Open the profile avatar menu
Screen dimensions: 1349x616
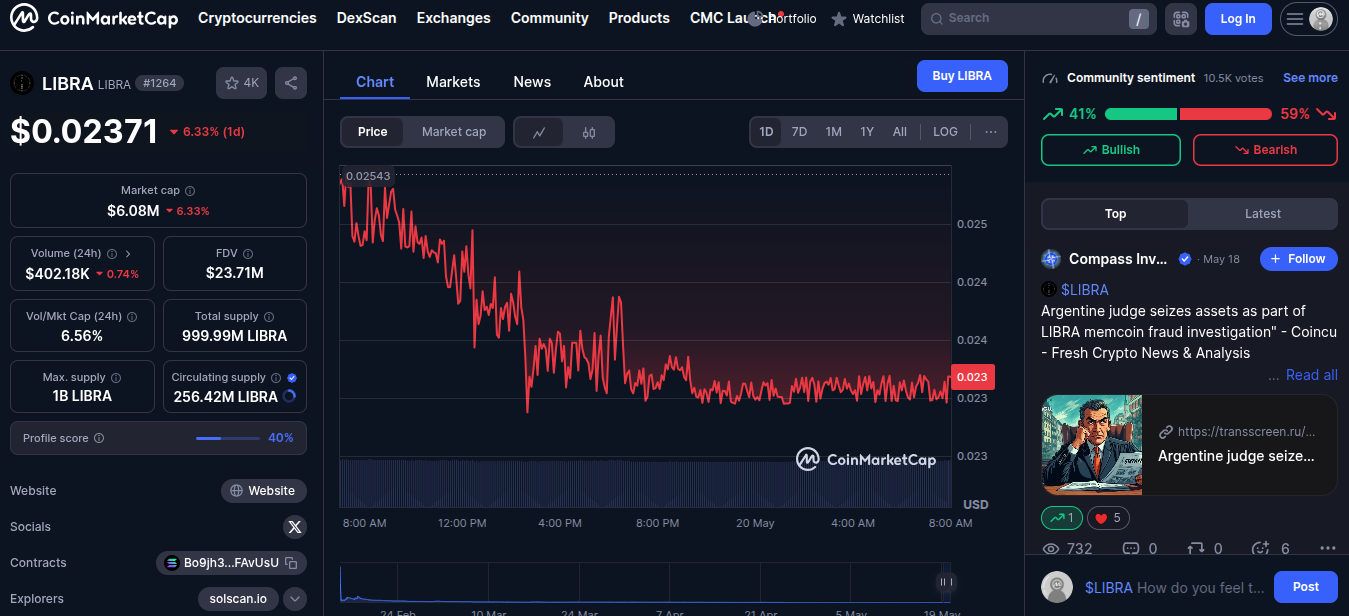click(x=1321, y=18)
